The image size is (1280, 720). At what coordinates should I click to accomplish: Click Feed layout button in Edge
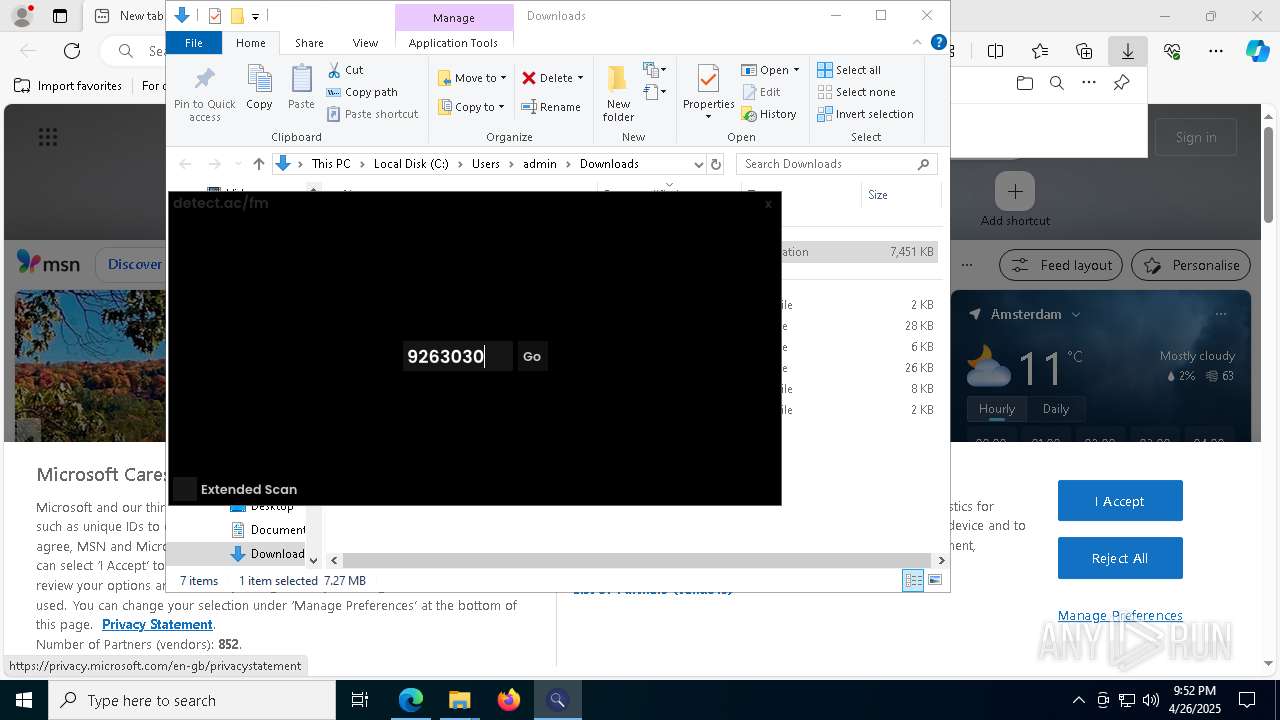1062,265
